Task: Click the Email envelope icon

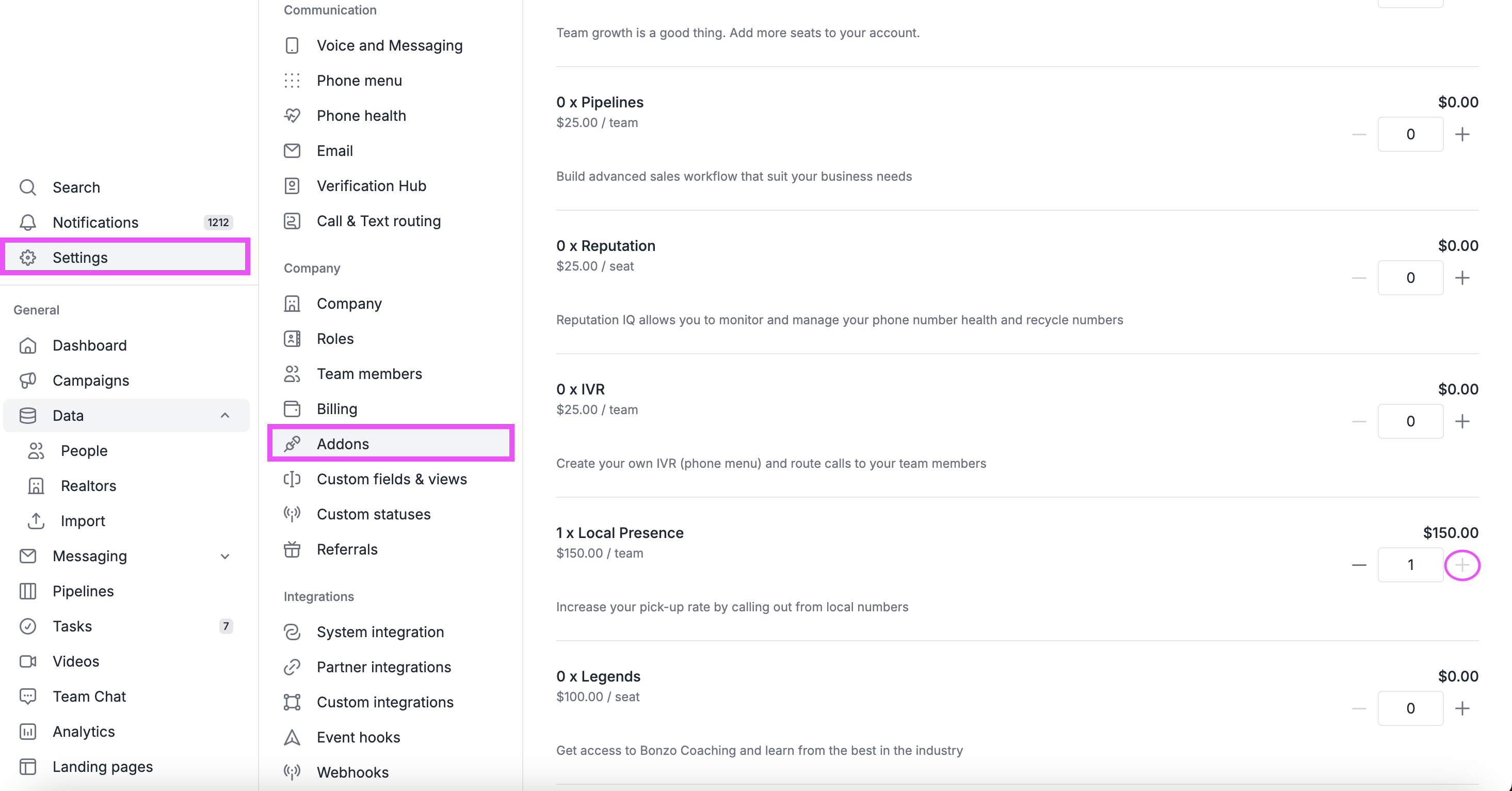Action: 292,151
